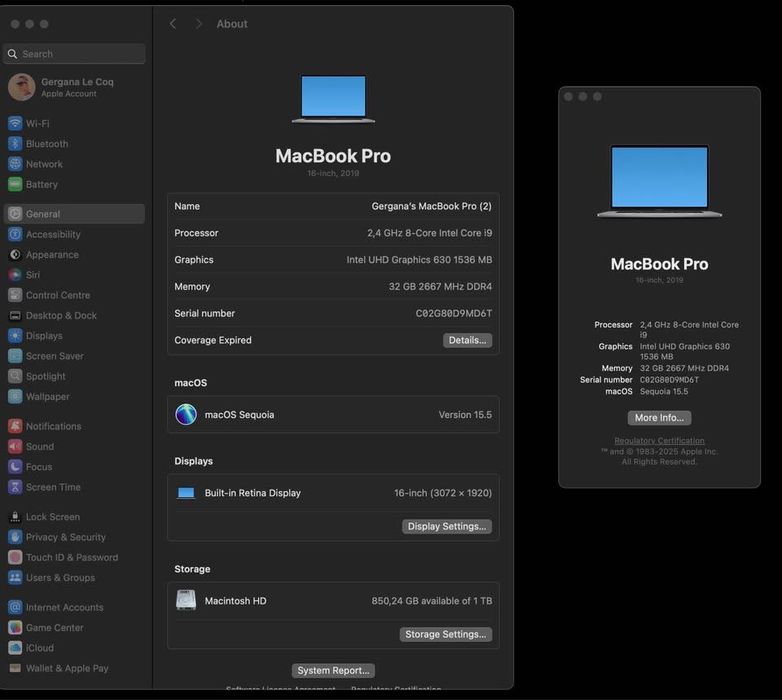Open Bluetooth icon in sidebar

[x=15, y=144]
